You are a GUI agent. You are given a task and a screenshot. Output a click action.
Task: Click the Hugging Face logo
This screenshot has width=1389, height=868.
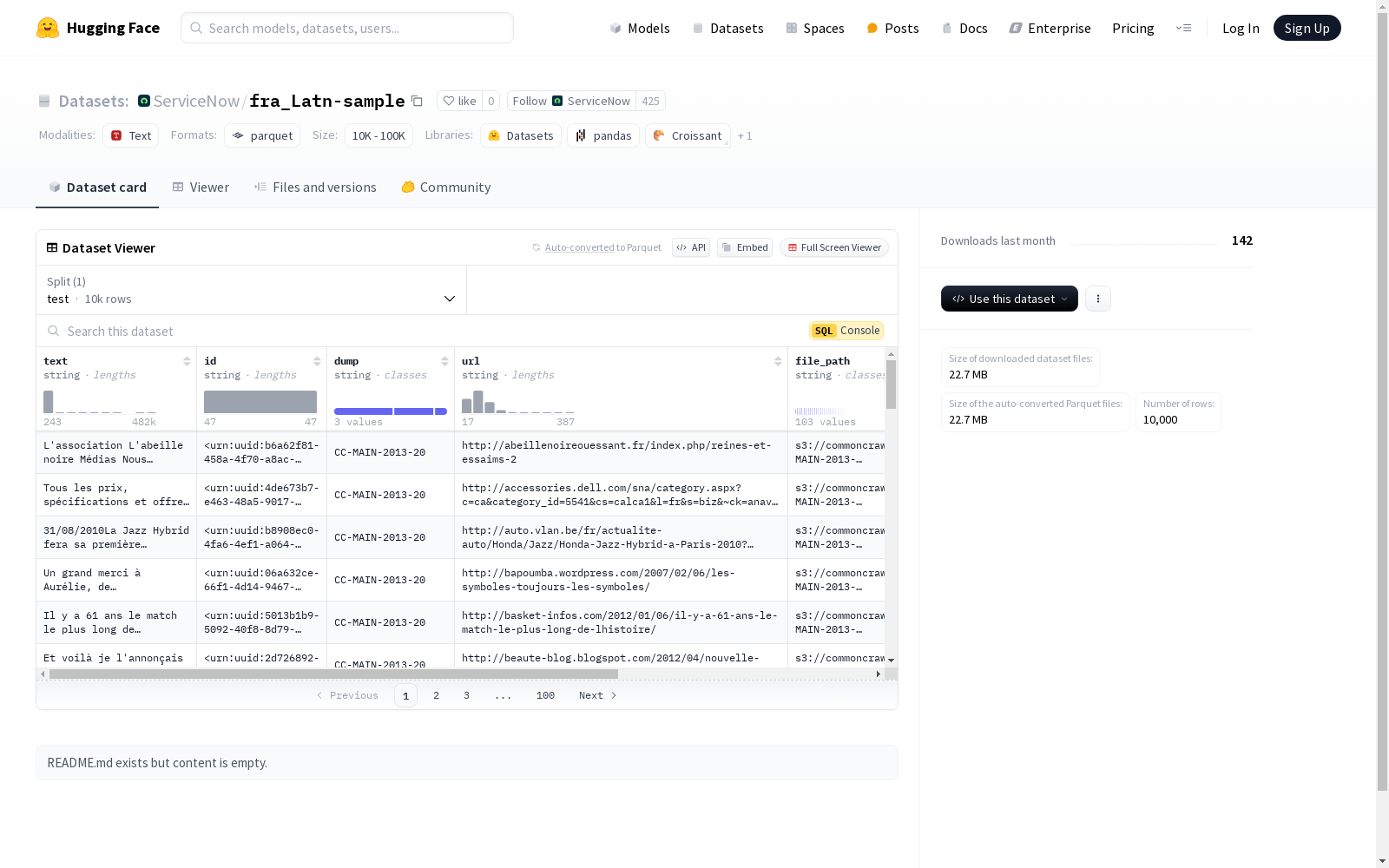pyautogui.click(x=98, y=28)
